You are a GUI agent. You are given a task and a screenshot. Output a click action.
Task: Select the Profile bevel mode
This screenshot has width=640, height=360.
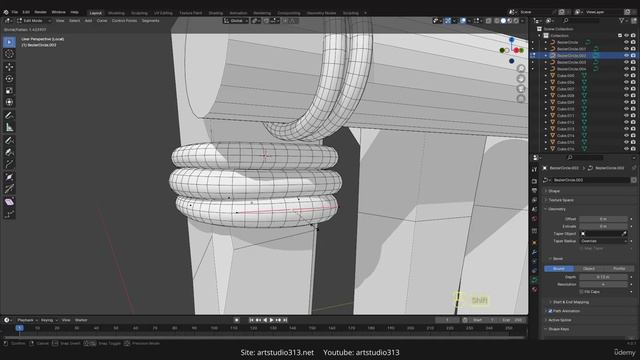coord(619,269)
